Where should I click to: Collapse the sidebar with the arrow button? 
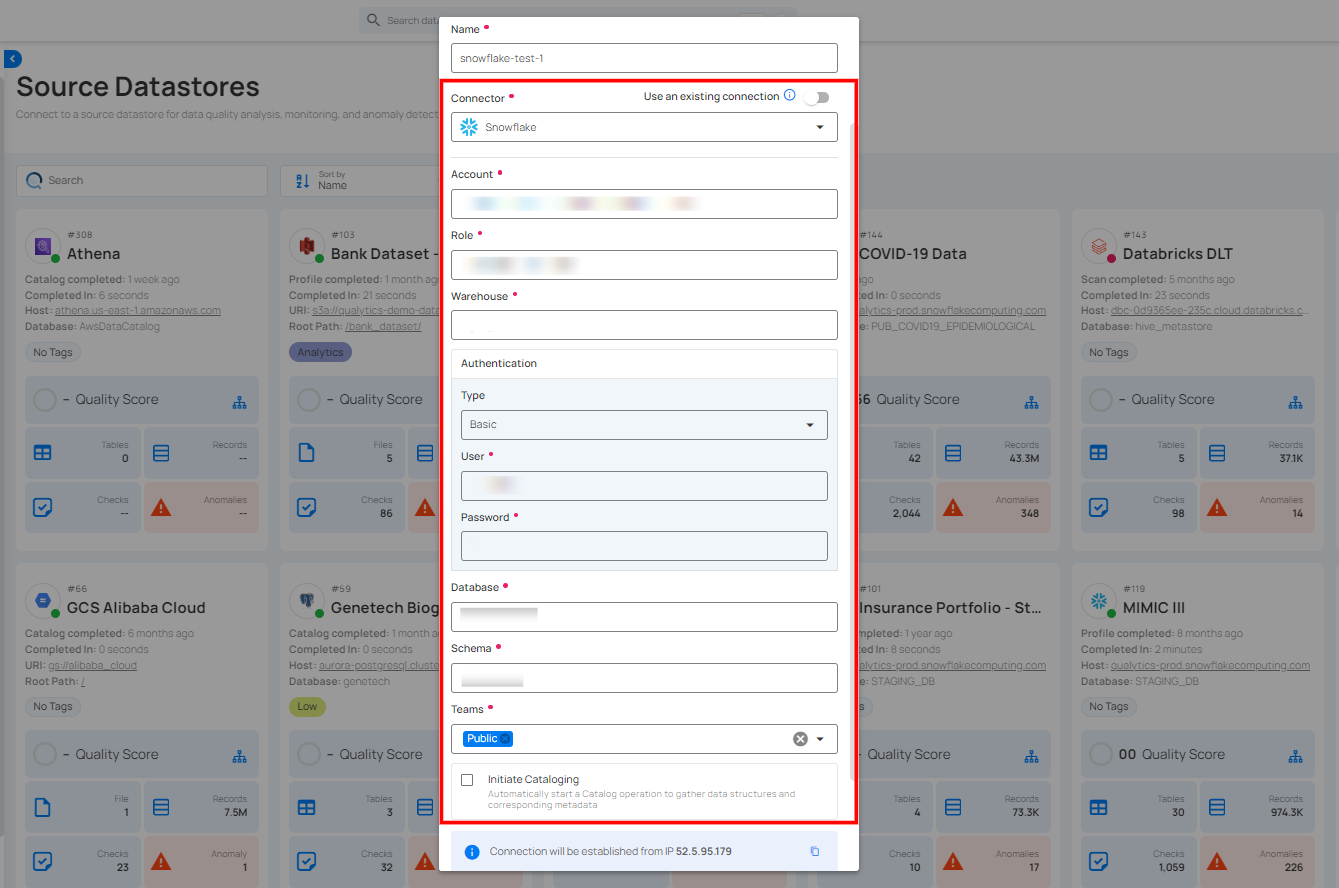tap(12, 59)
